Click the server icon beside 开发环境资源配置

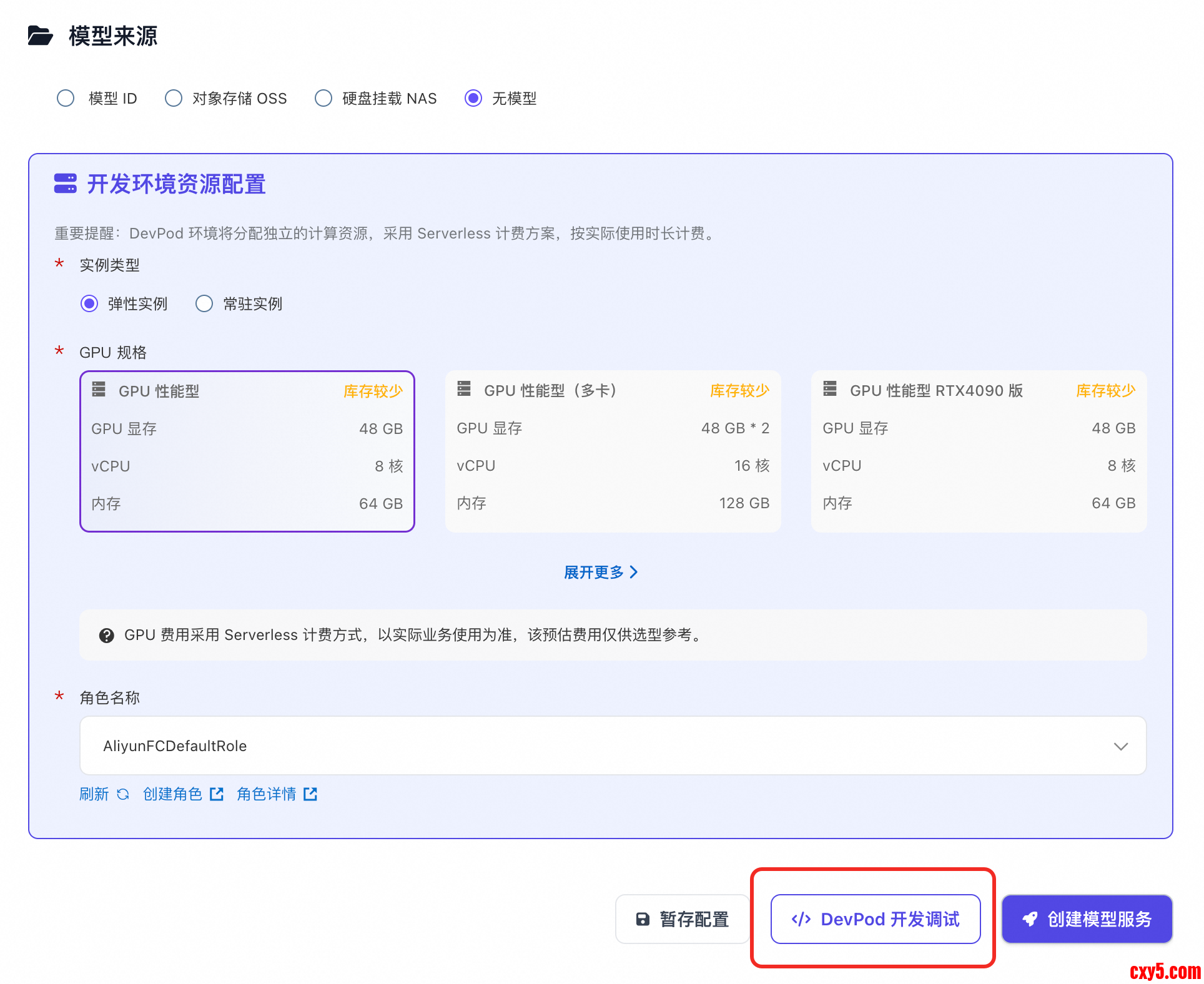tap(65, 184)
